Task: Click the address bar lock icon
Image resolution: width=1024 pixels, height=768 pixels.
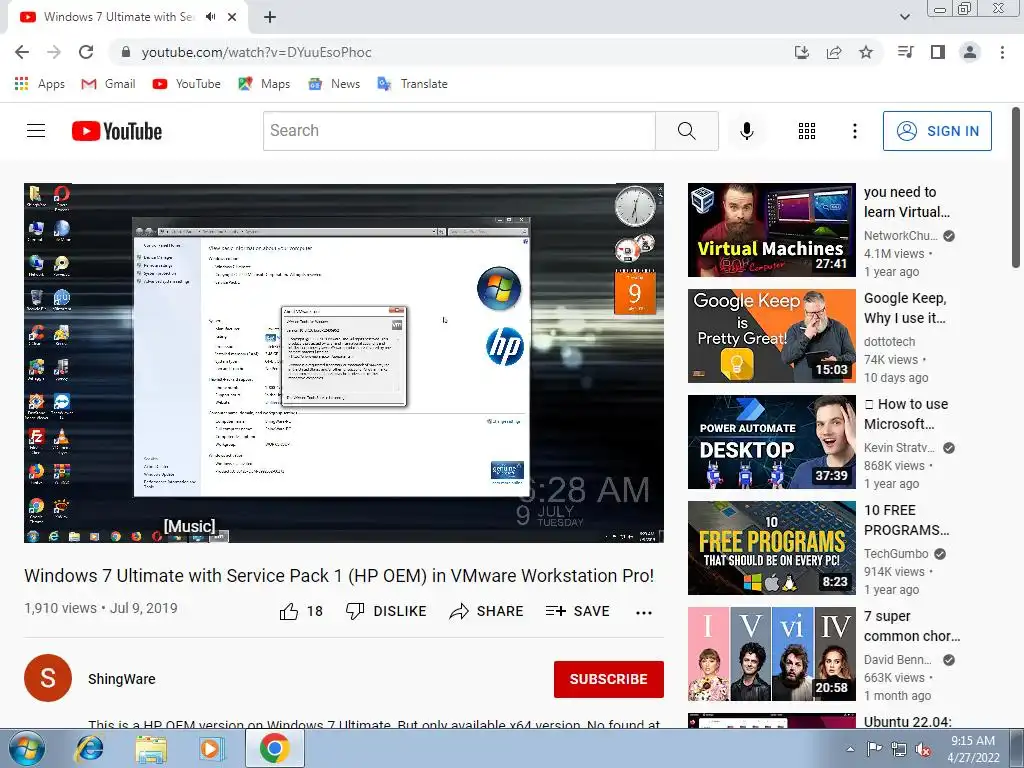Action: pyautogui.click(x=126, y=52)
